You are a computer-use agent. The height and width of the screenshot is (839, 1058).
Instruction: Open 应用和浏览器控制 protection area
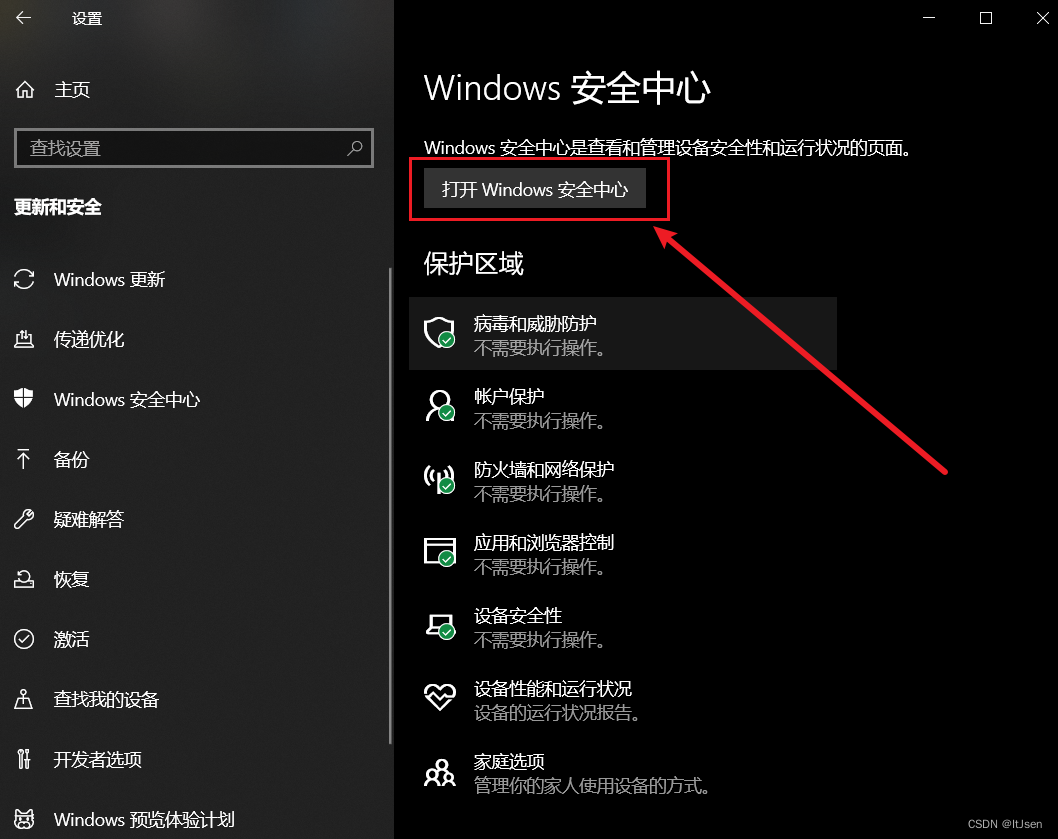[x=623, y=553]
